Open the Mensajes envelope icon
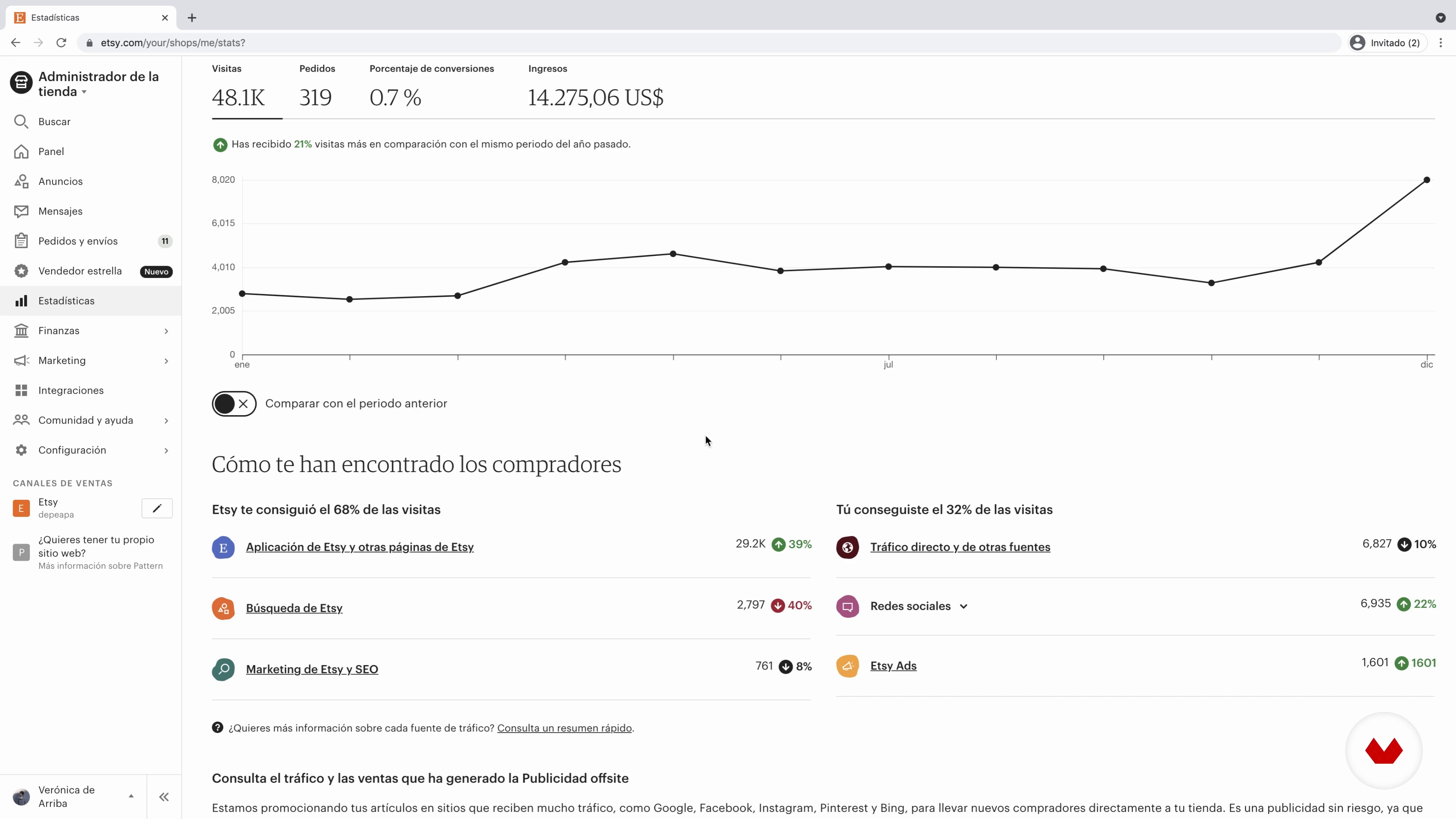 (21, 212)
